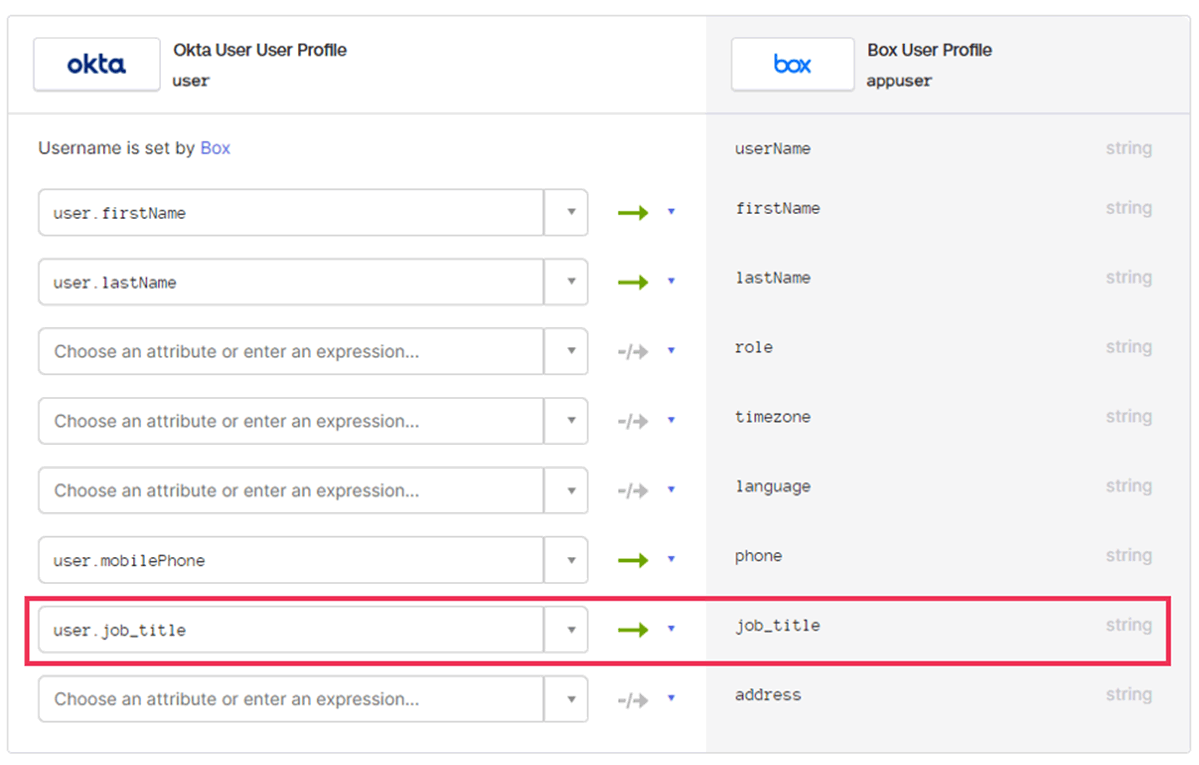This screenshot has width=1199, height=765.
Task: Click the gray no-mapping arrow for timezone
Action: [x=633, y=422]
